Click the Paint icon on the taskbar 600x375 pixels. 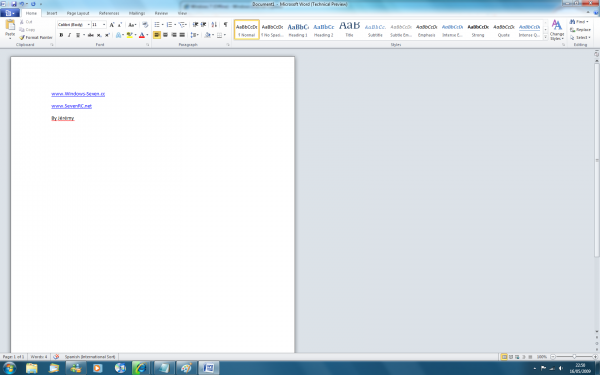(x=186, y=368)
